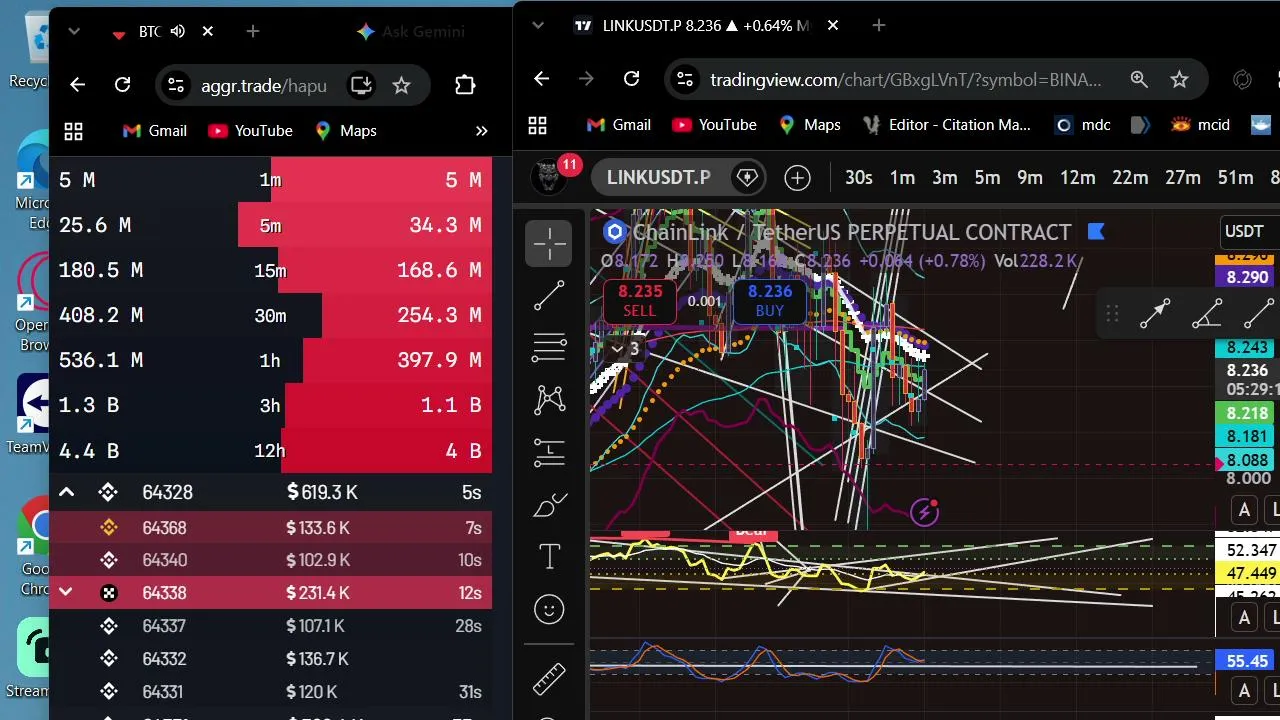
Task: Click the install app icon in aggr.trade address bar
Action: click(361, 85)
